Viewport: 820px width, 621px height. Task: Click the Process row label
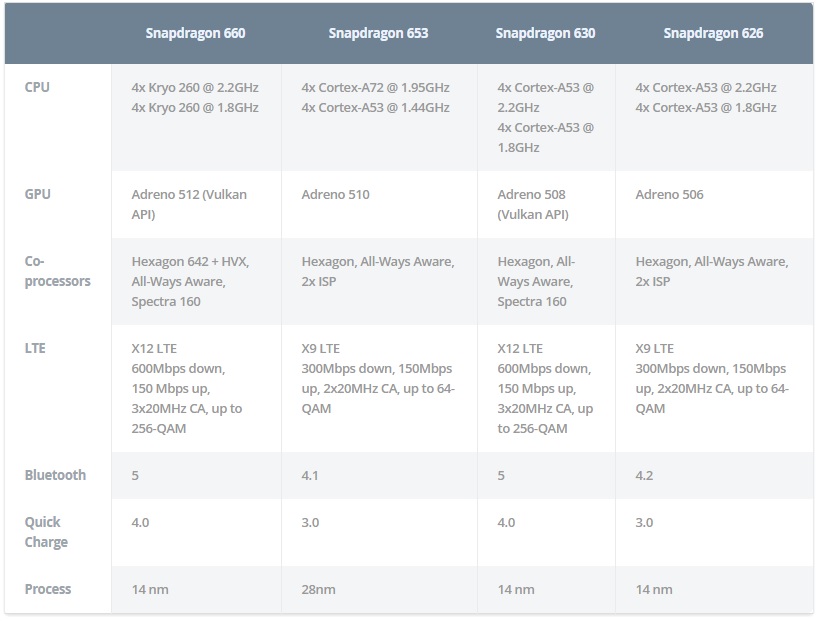tap(48, 589)
